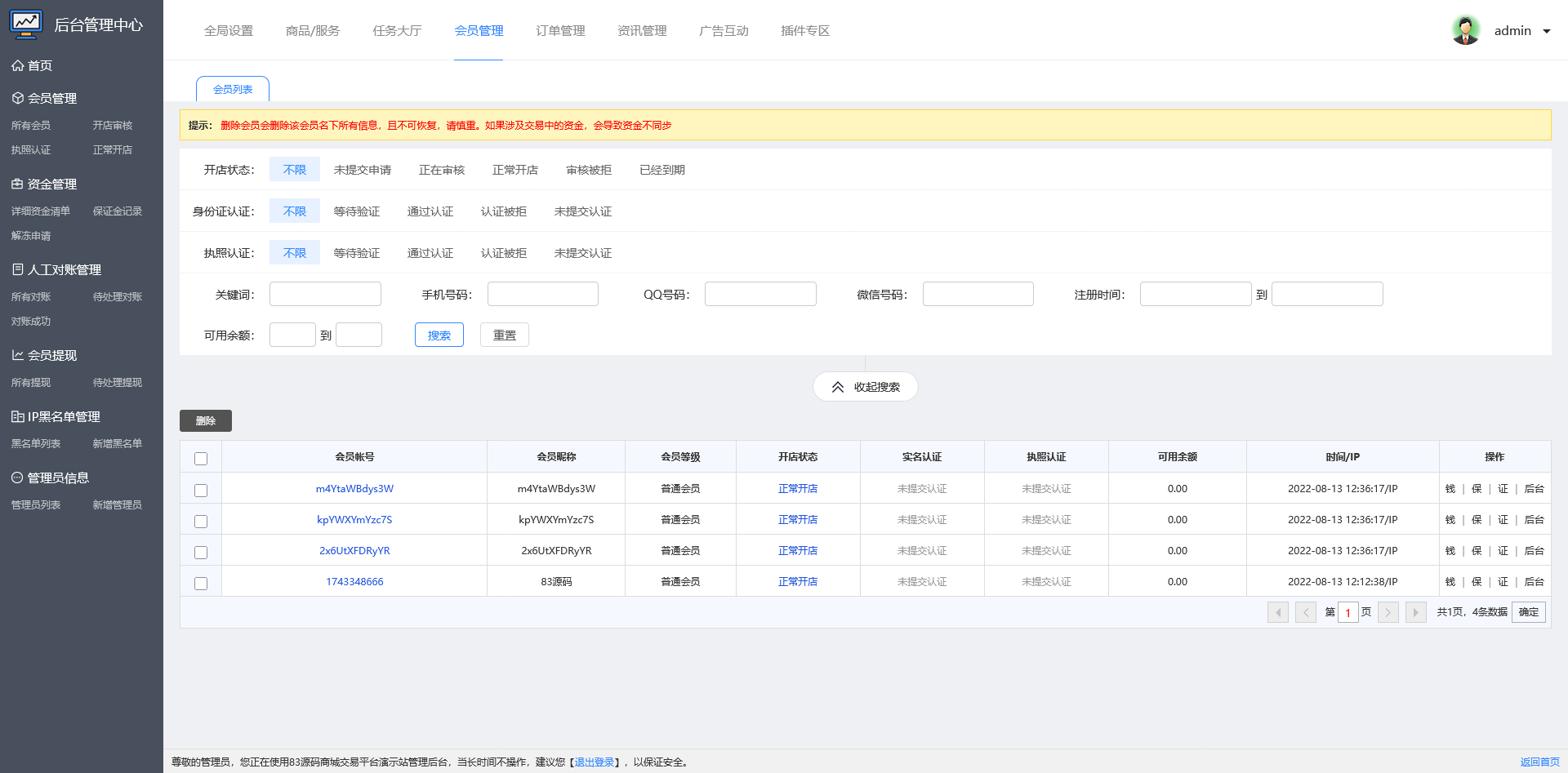Click the 删除 delete button

tap(206, 420)
